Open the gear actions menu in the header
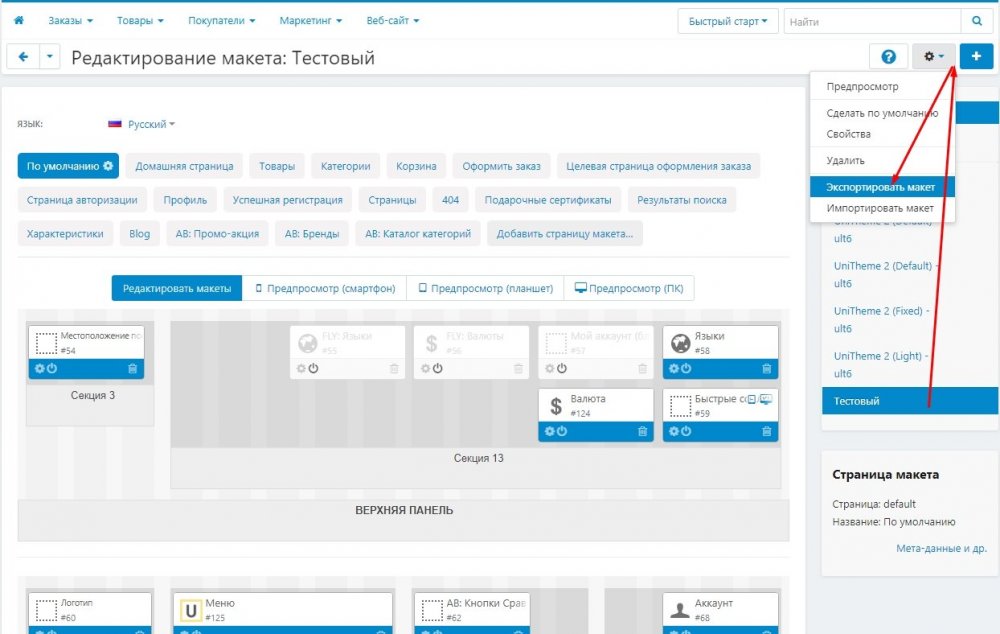The height and width of the screenshot is (634, 1000). [x=932, y=56]
